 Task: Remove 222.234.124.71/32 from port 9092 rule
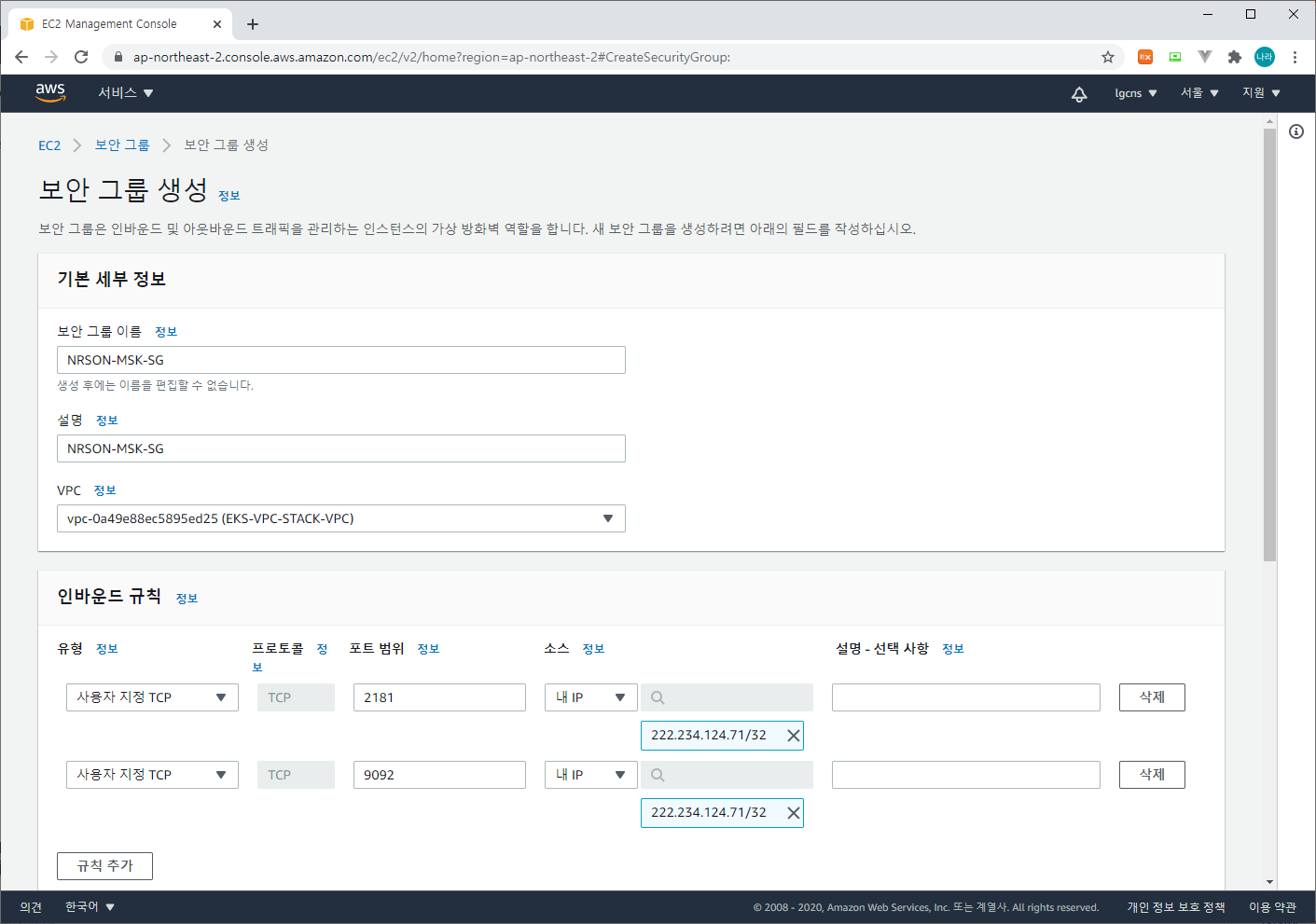[794, 813]
